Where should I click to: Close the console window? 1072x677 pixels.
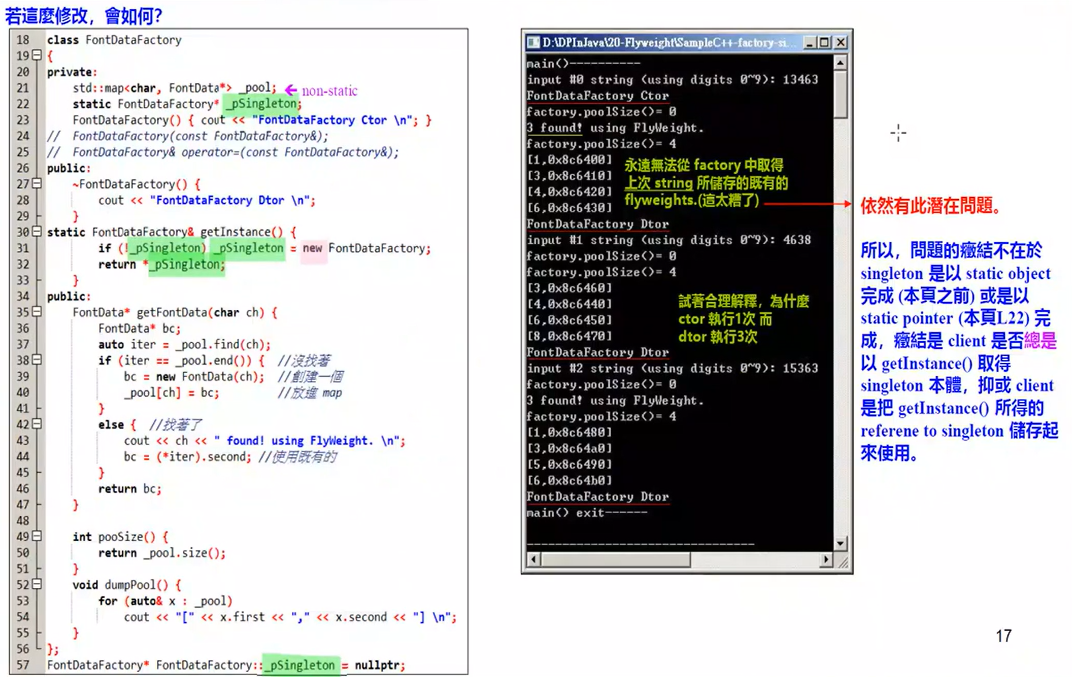841,42
